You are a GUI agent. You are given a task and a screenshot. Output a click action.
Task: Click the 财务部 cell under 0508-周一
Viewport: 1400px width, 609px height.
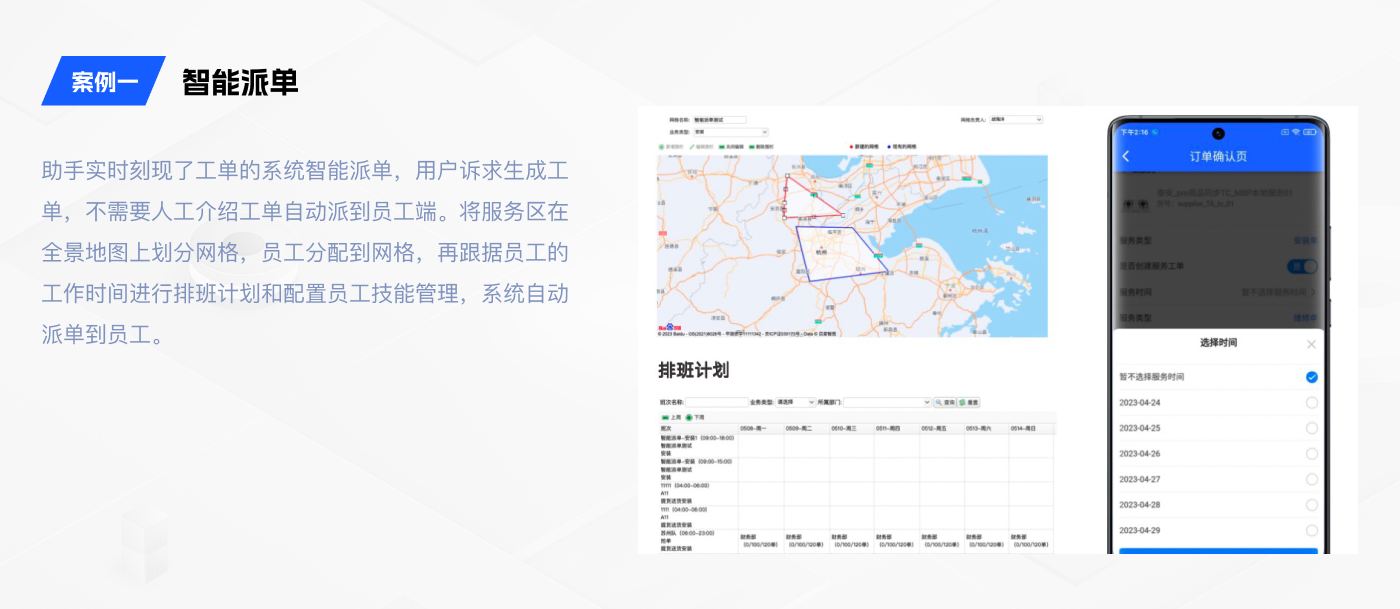(x=761, y=541)
